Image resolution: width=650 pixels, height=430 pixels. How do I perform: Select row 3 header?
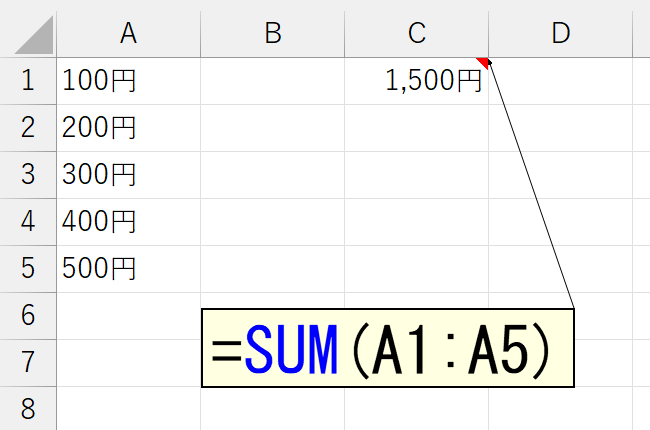tap(28, 175)
